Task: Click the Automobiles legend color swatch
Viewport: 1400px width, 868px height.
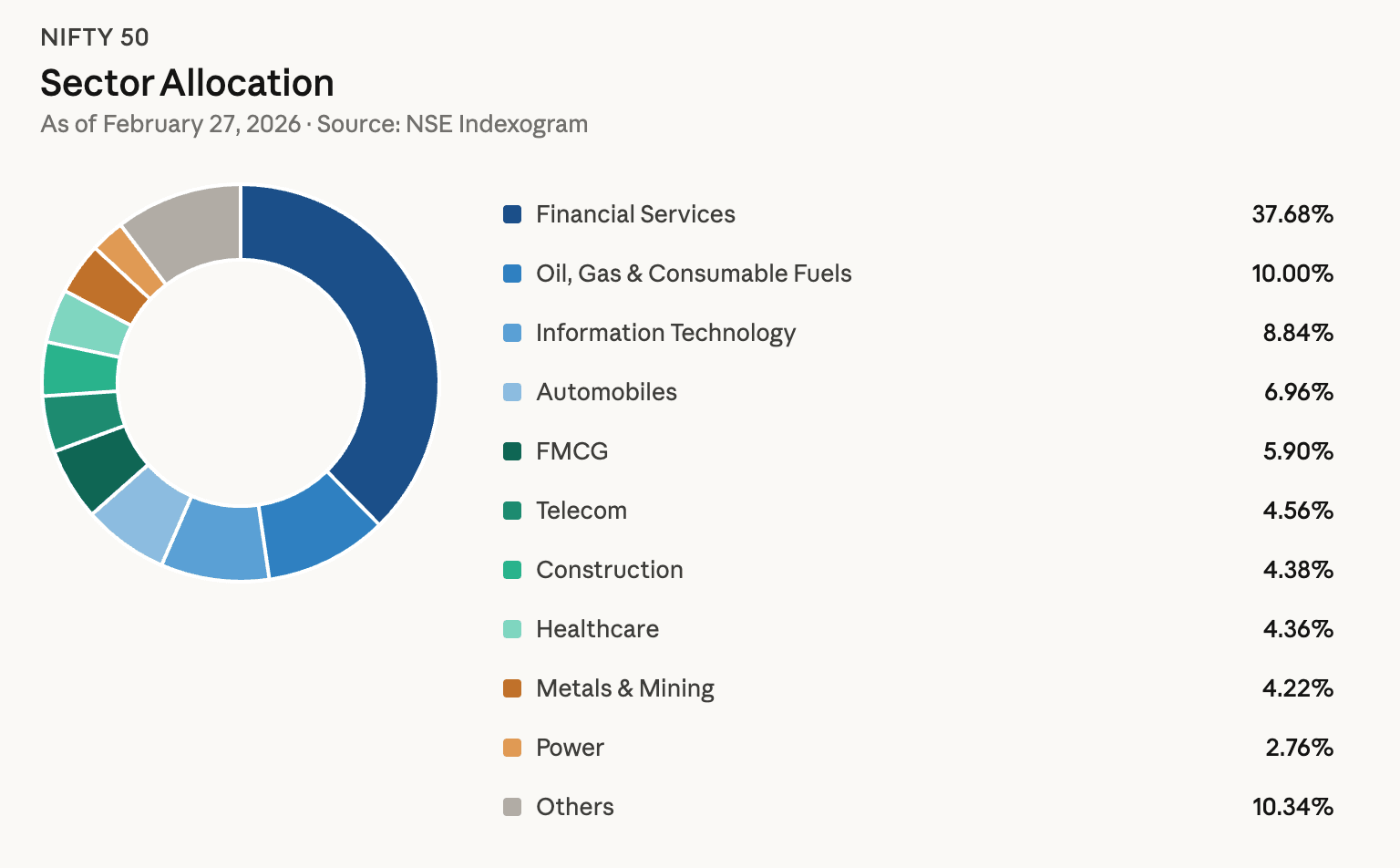Action: 512,392
